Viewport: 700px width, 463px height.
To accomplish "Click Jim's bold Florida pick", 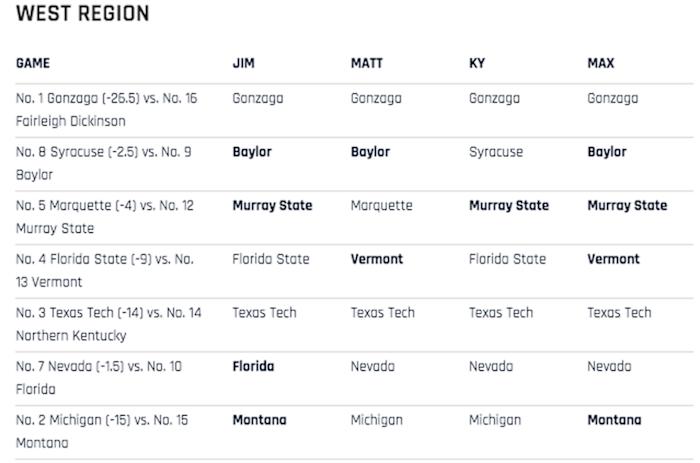I will 253,366.
